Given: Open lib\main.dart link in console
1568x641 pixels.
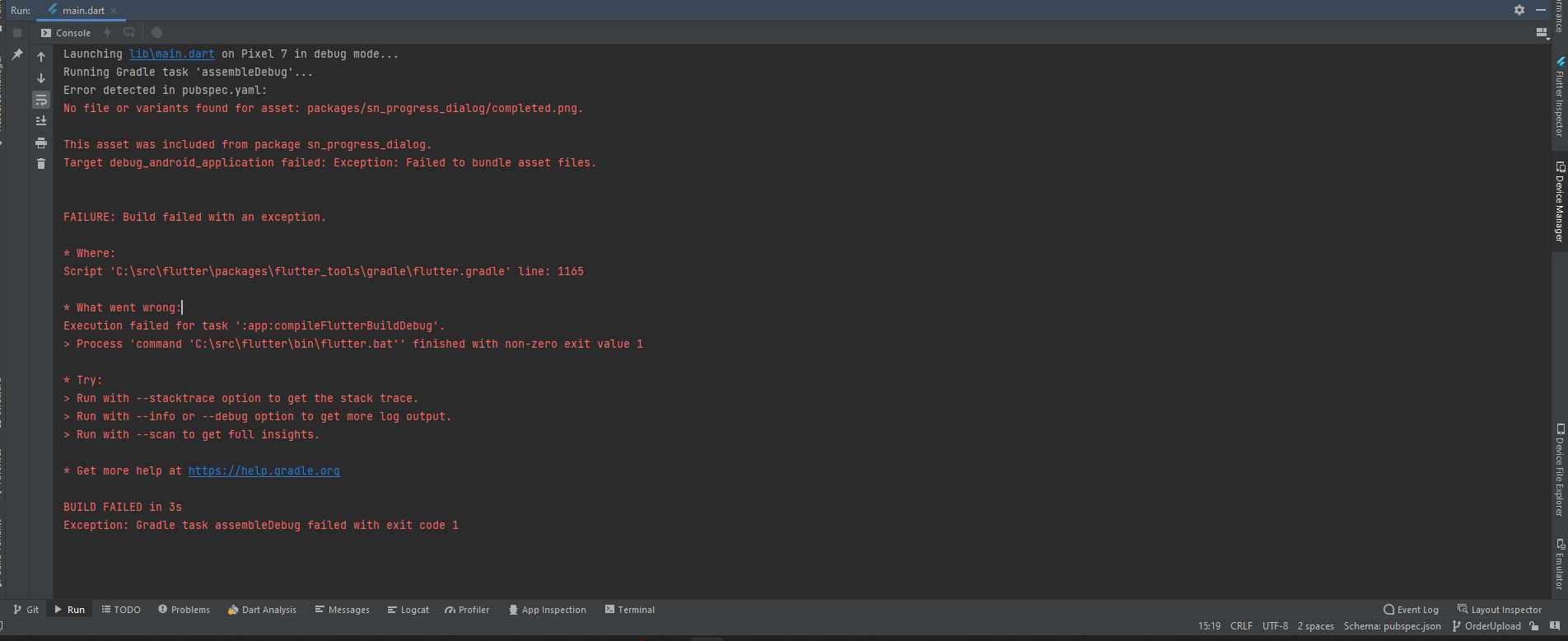Looking at the screenshot, I should 172,54.
